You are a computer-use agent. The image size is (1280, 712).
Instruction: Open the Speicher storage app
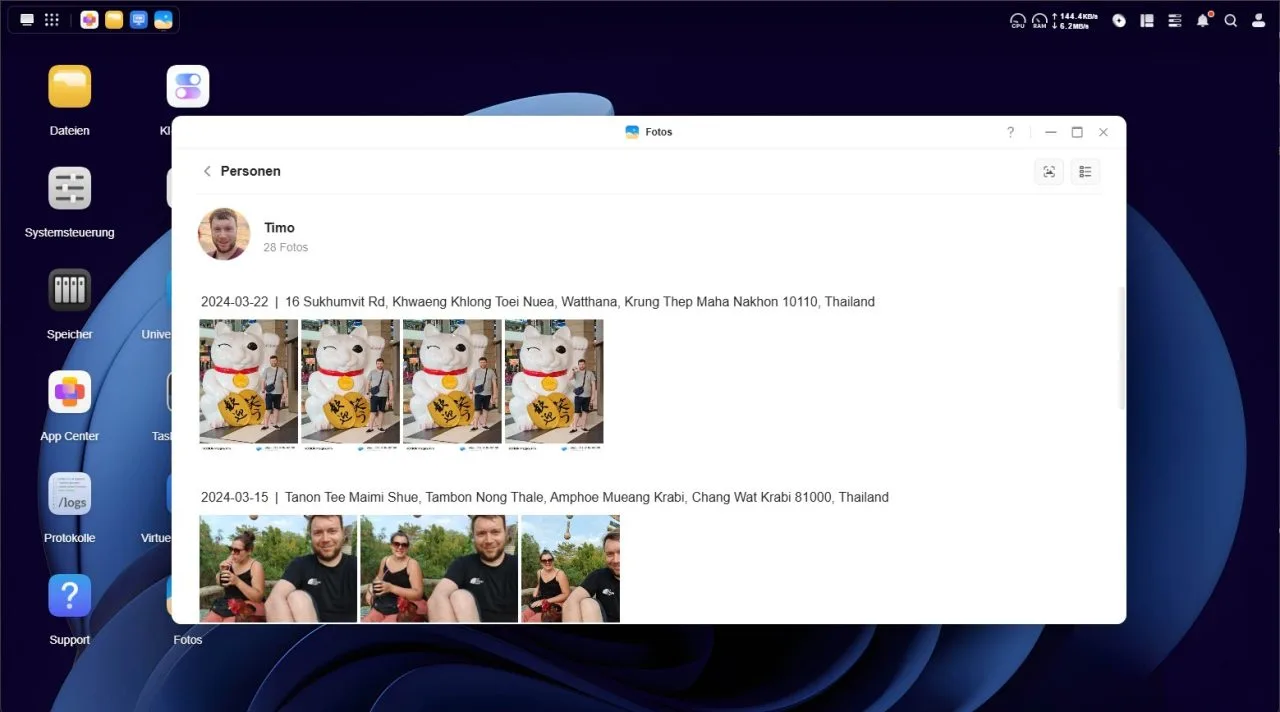(70, 301)
